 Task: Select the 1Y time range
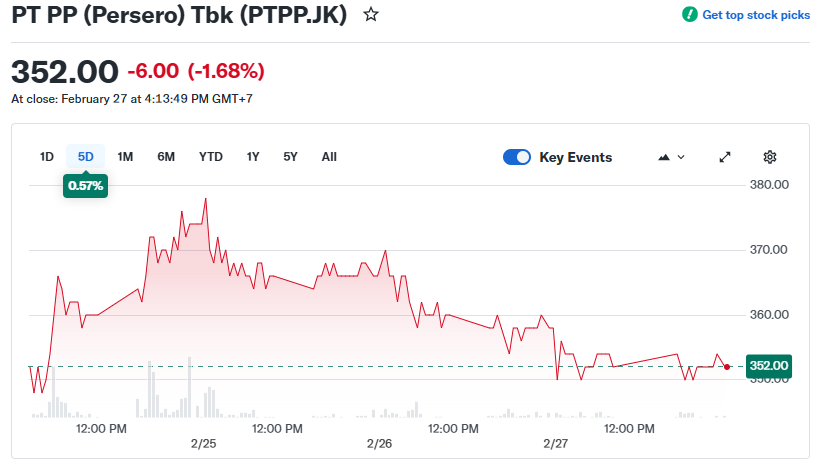coord(253,157)
